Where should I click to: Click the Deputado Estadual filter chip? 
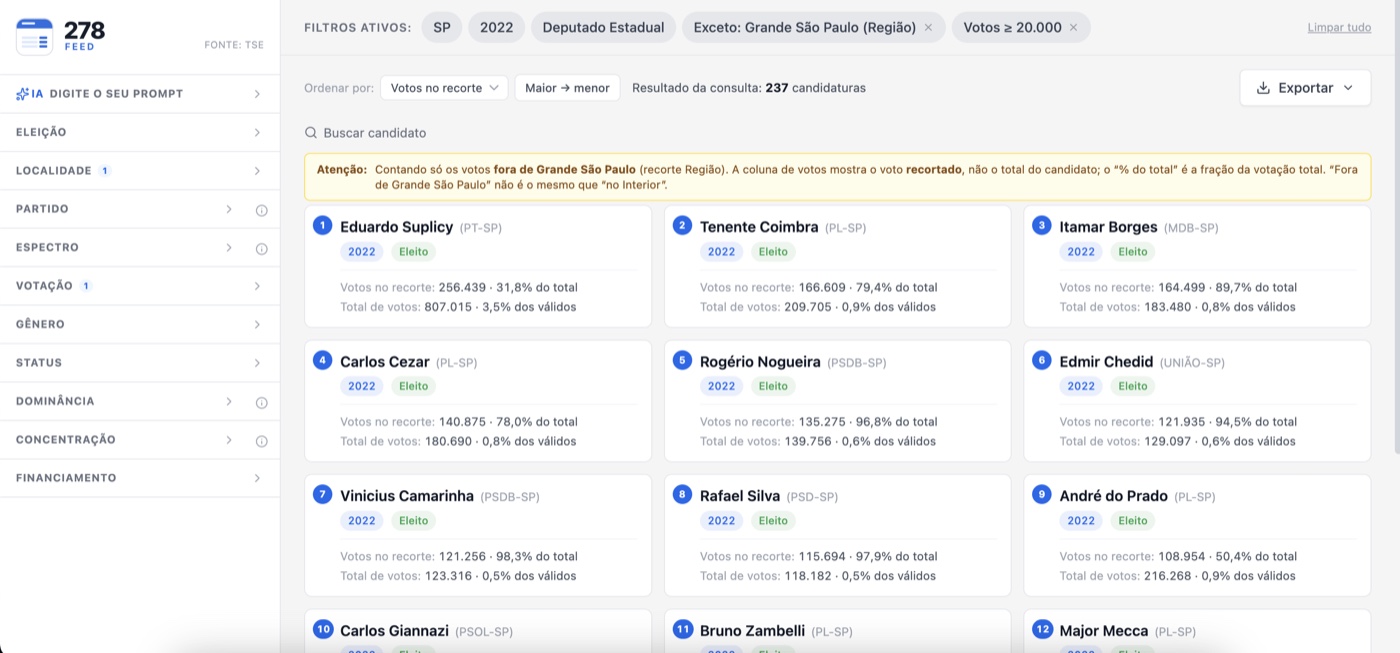[x=603, y=28]
